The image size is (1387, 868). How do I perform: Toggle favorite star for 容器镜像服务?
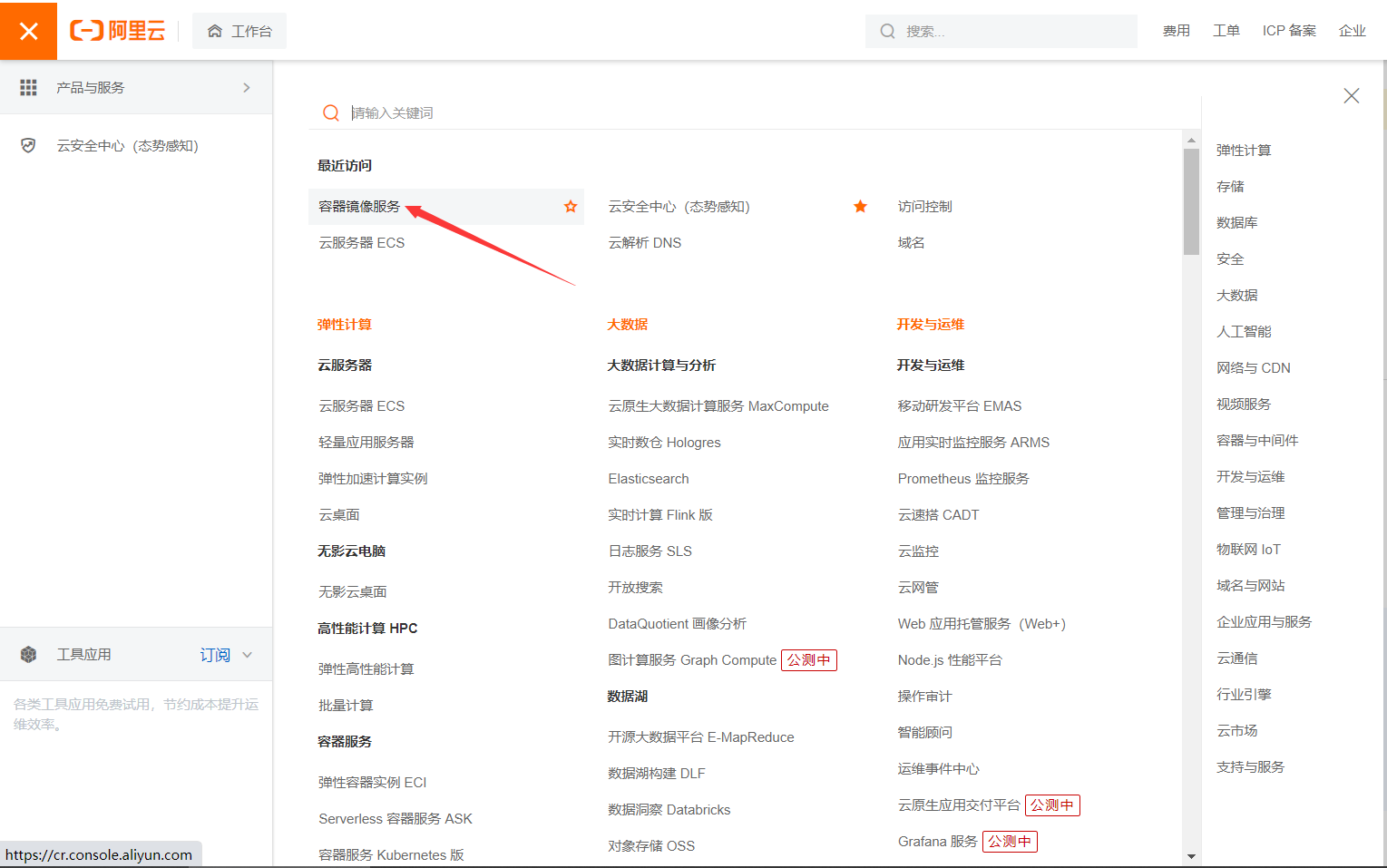(x=571, y=207)
